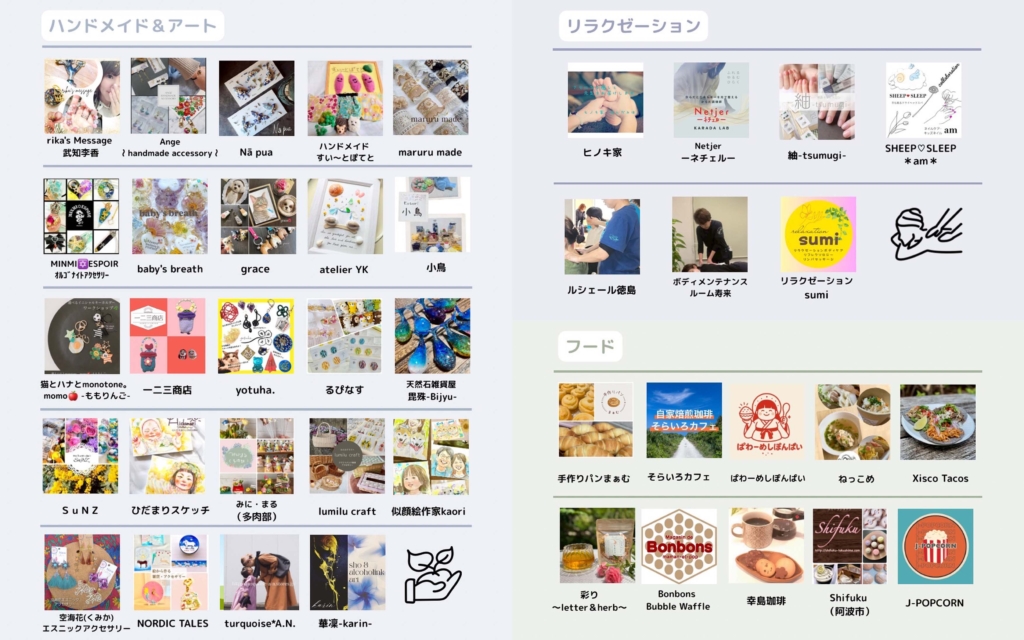Click the MINMI ESPOIR logo grid
This screenshot has height=640, width=1024.
[x=81, y=216]
